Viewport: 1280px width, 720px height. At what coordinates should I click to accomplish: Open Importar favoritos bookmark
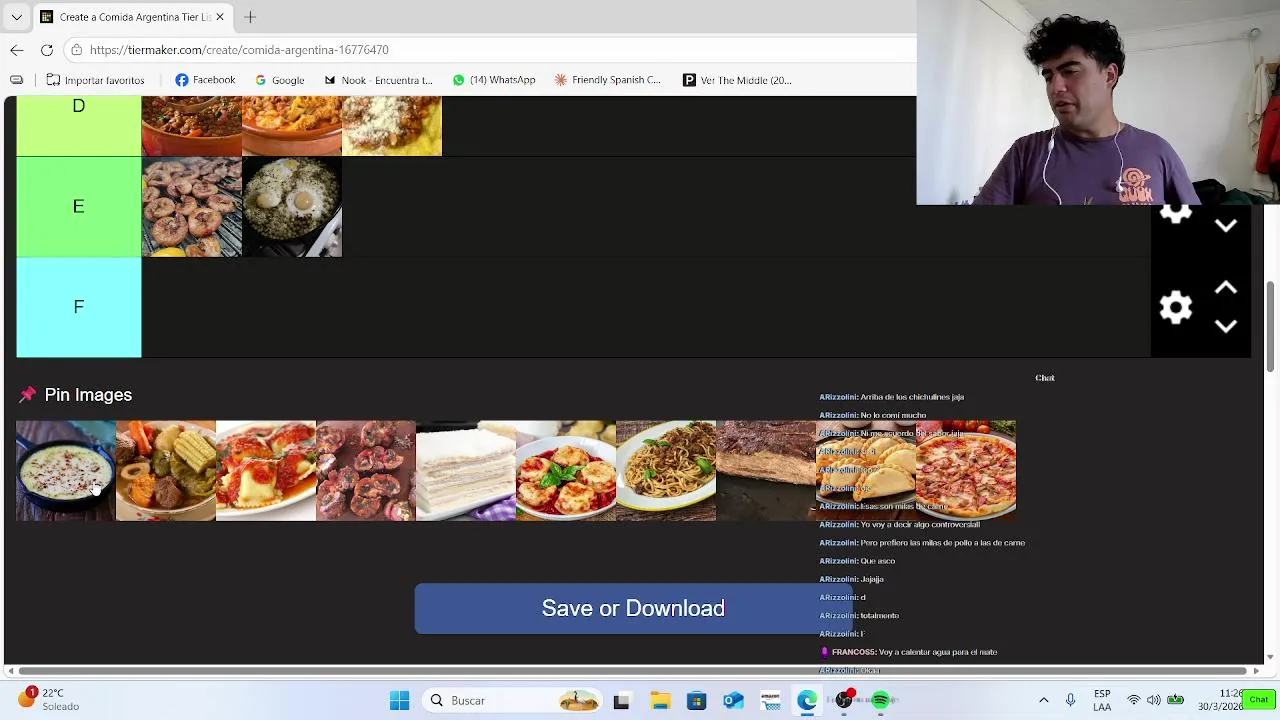(x=95, y=80)
